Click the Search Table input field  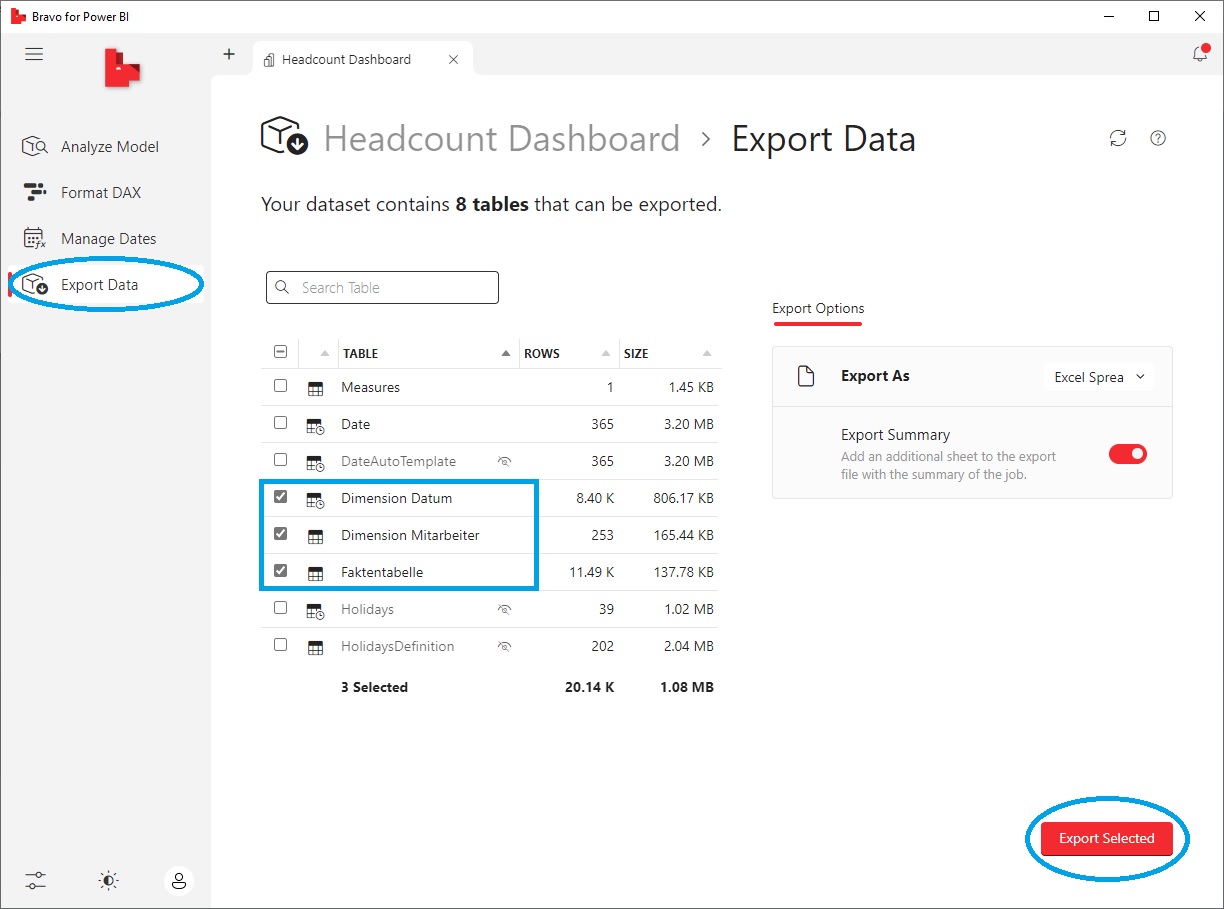tap(382, 287)
